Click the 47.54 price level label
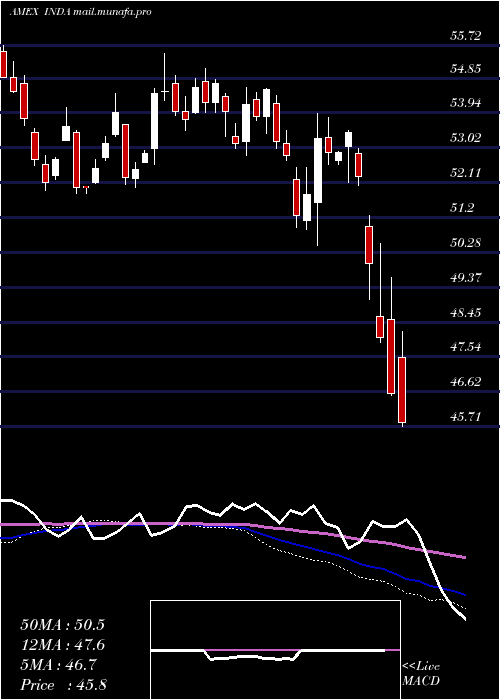Screen dimensions: 500x700 (x=466, y=347)
